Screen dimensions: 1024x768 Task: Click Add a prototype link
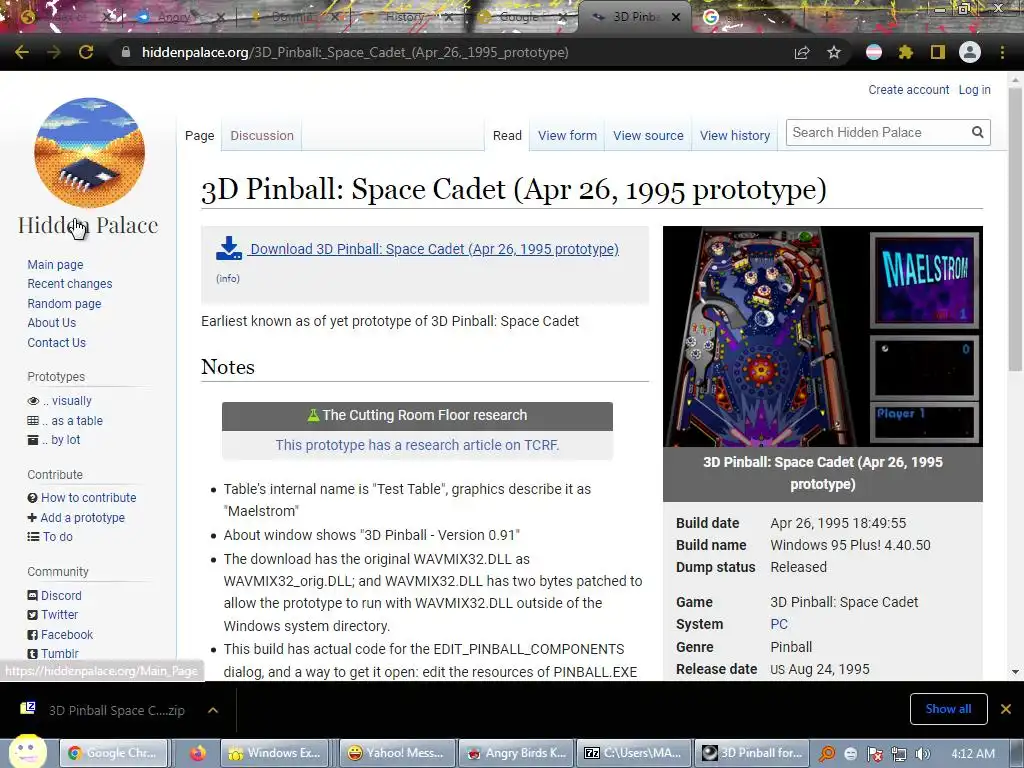pyautogui.click(x=82, y=517)
